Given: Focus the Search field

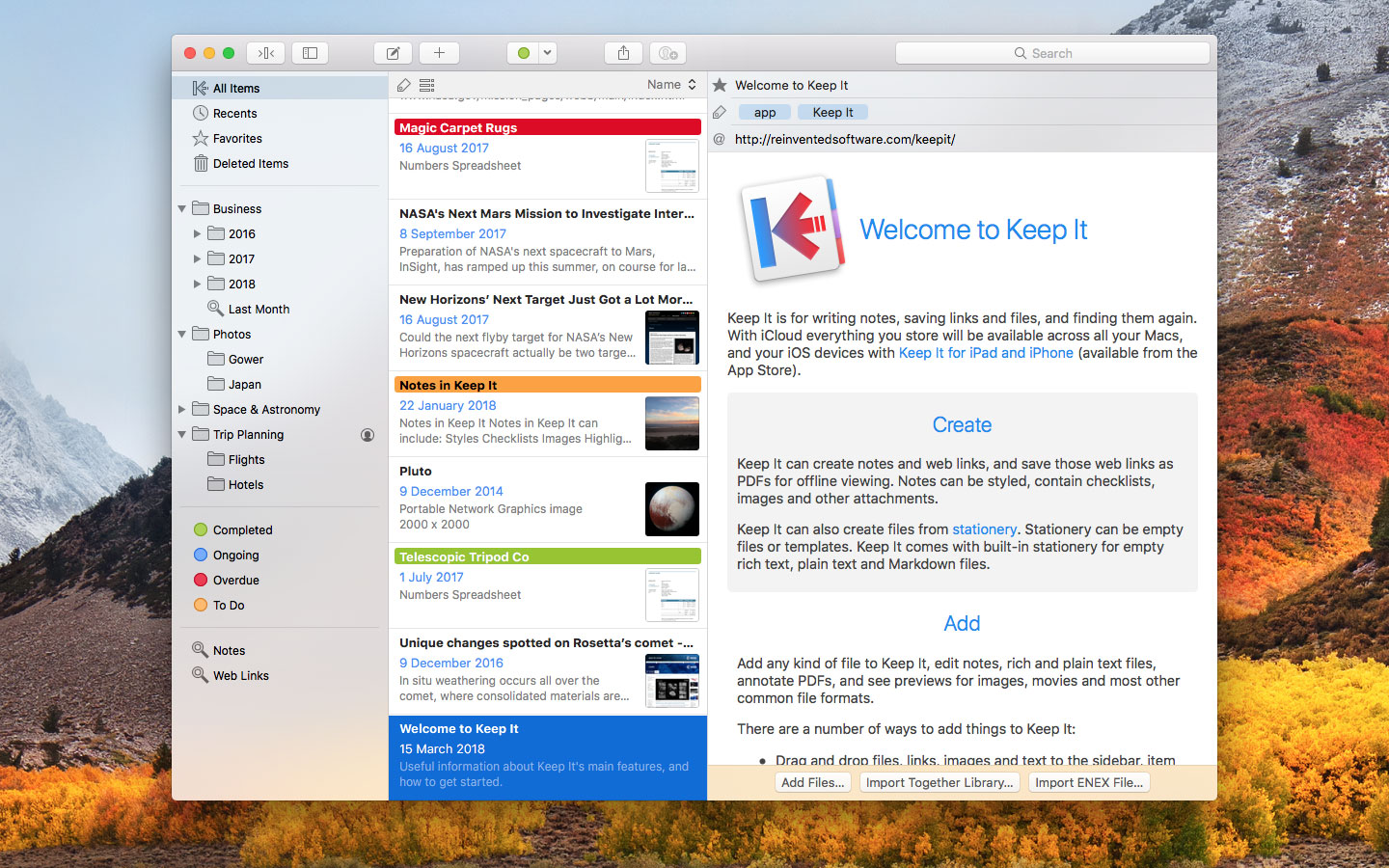Looking at the screenshot, I should tap(1052, 53).
